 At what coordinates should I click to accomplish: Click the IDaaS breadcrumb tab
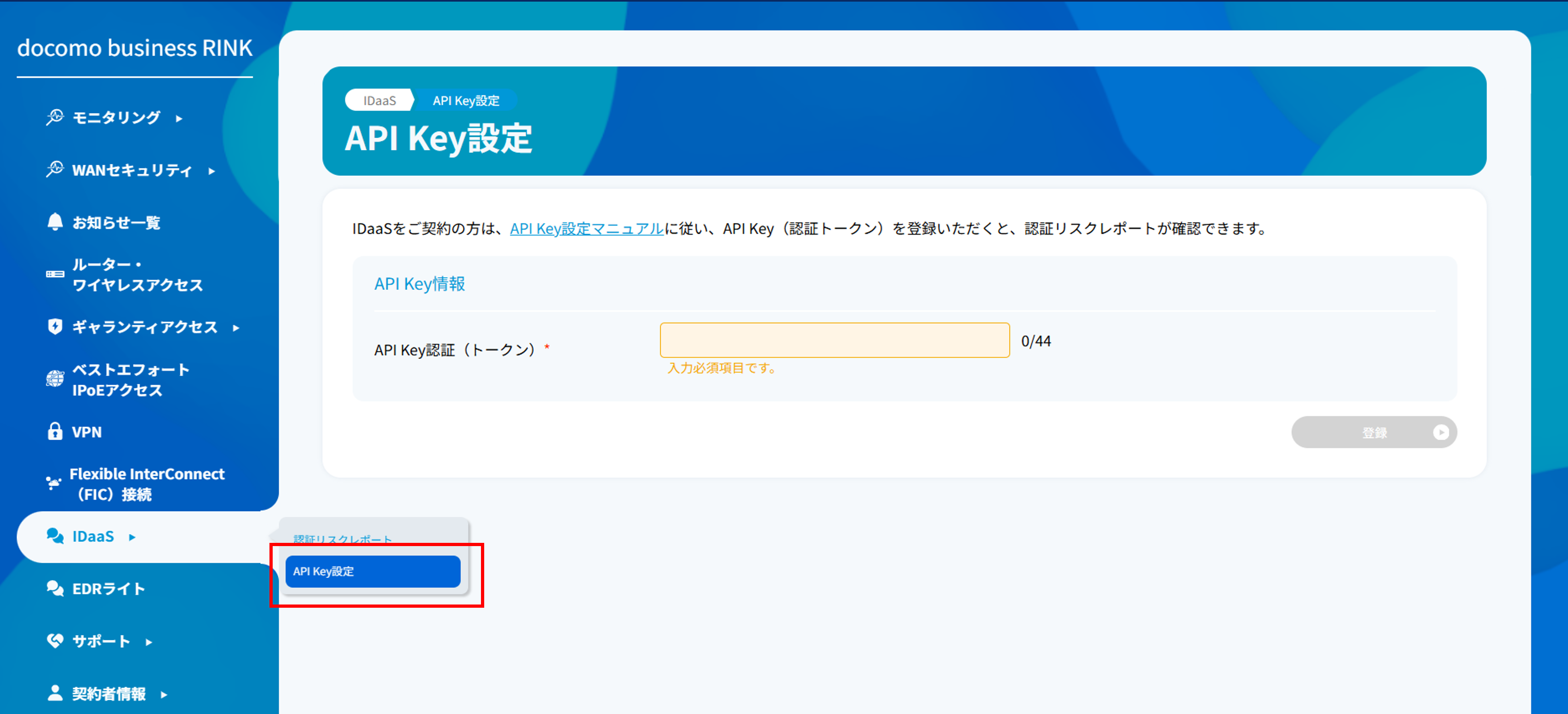pos(379,99)
